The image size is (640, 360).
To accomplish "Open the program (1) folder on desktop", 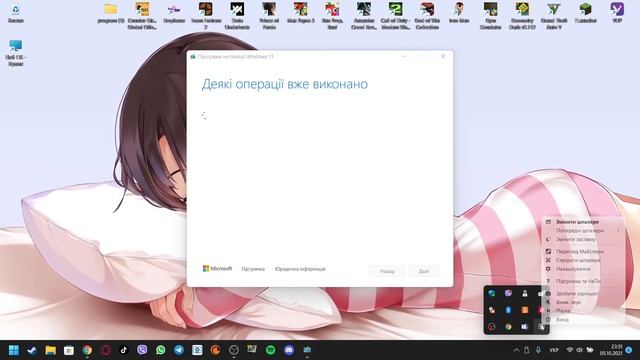I will 111,13.
